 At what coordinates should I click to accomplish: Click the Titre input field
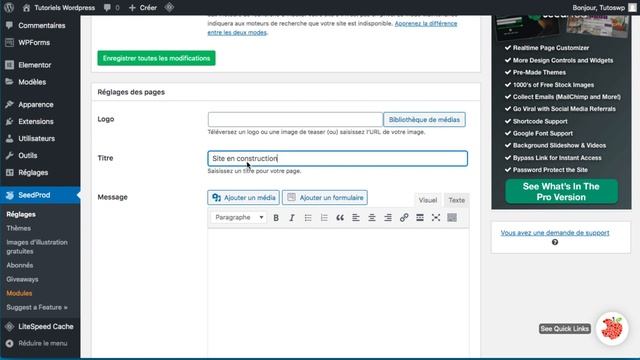(338, 158)
